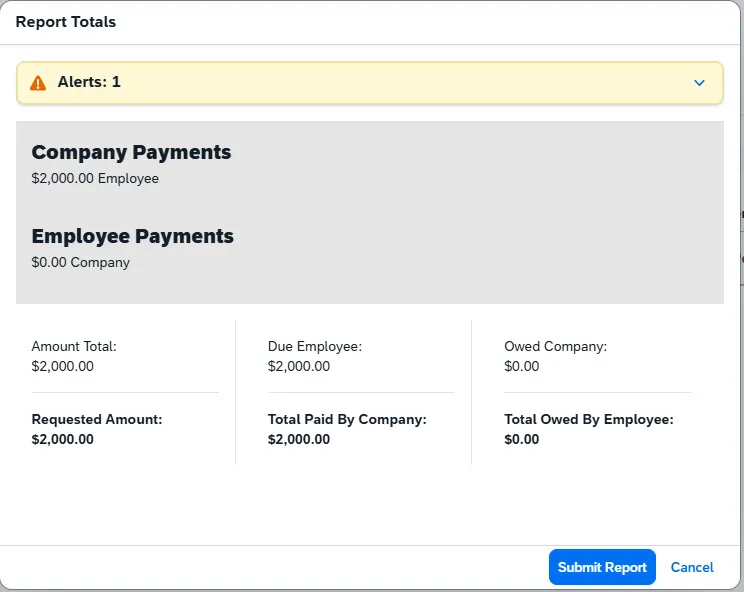Image resolution: width=744 pixels, height=592 pixels.
Task: Click the $2,000.00 value under Amount Total
Action: [x=63, y=366]
